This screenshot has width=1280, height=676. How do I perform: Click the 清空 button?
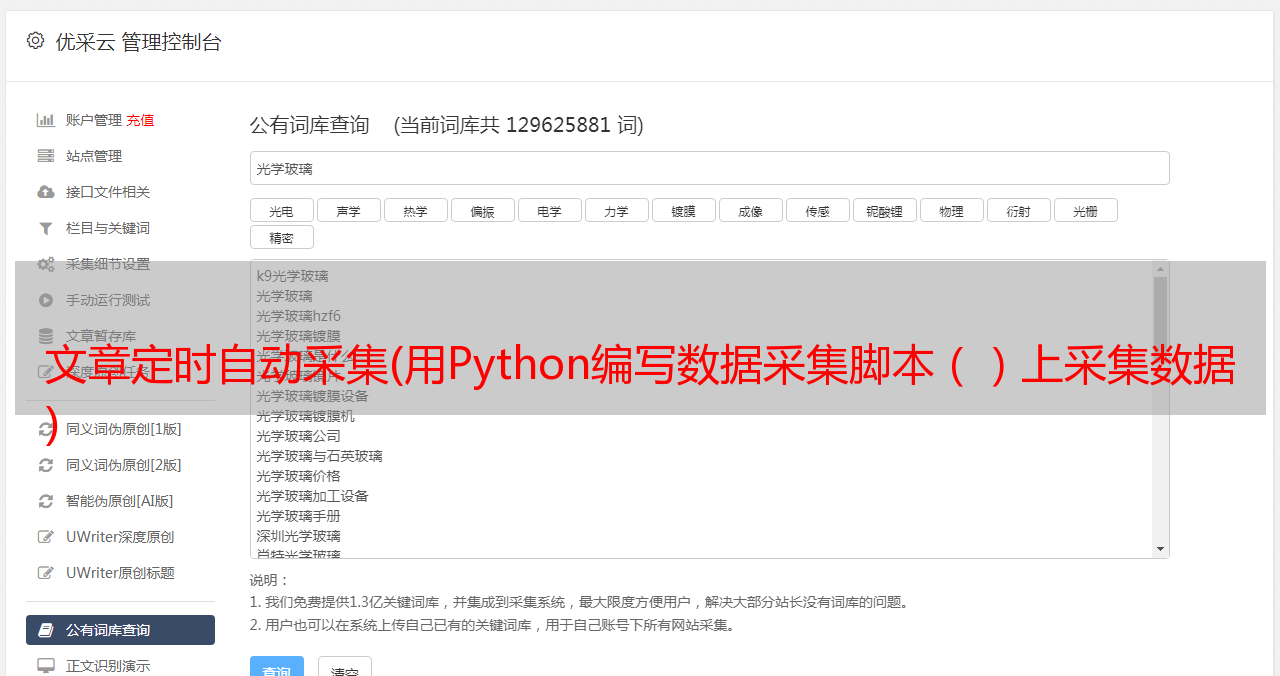click(344, 666)
